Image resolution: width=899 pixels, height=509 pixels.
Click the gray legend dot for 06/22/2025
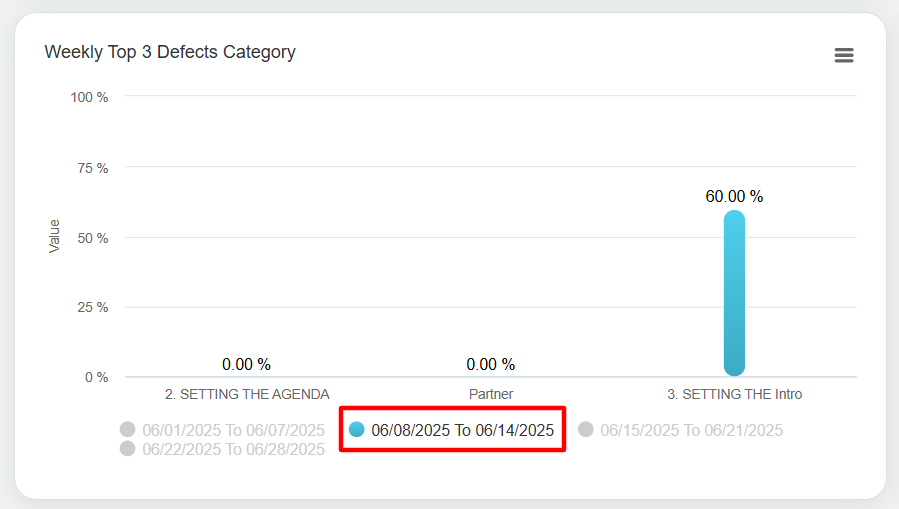coord(128,449)
